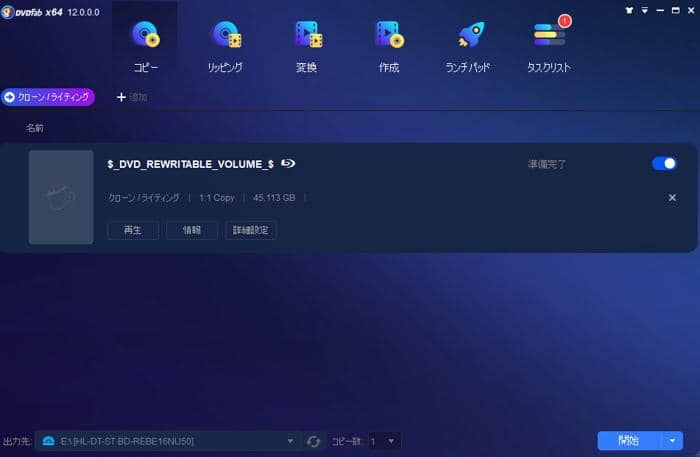Click the refresh drives icon

tap(313, 441)
